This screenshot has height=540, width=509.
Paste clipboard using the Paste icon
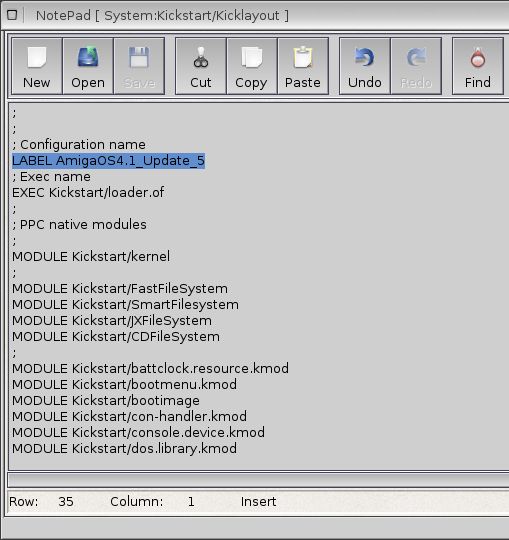click(x=303, y=66)
